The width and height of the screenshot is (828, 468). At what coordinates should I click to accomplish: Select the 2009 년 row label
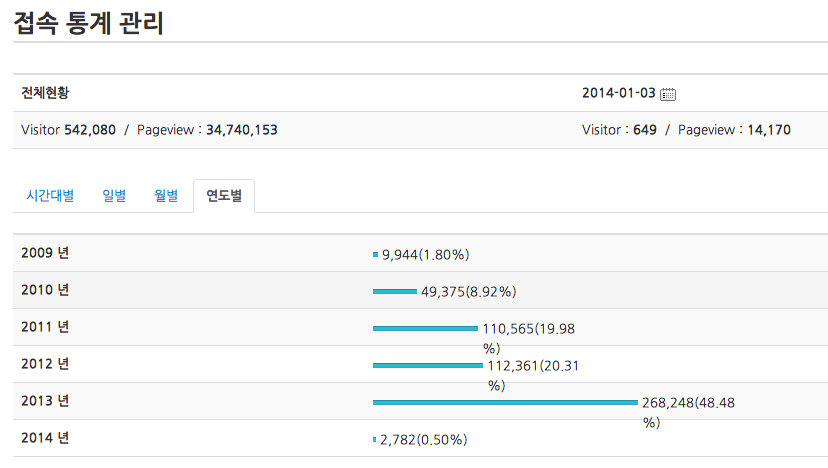tap(45, 253)
